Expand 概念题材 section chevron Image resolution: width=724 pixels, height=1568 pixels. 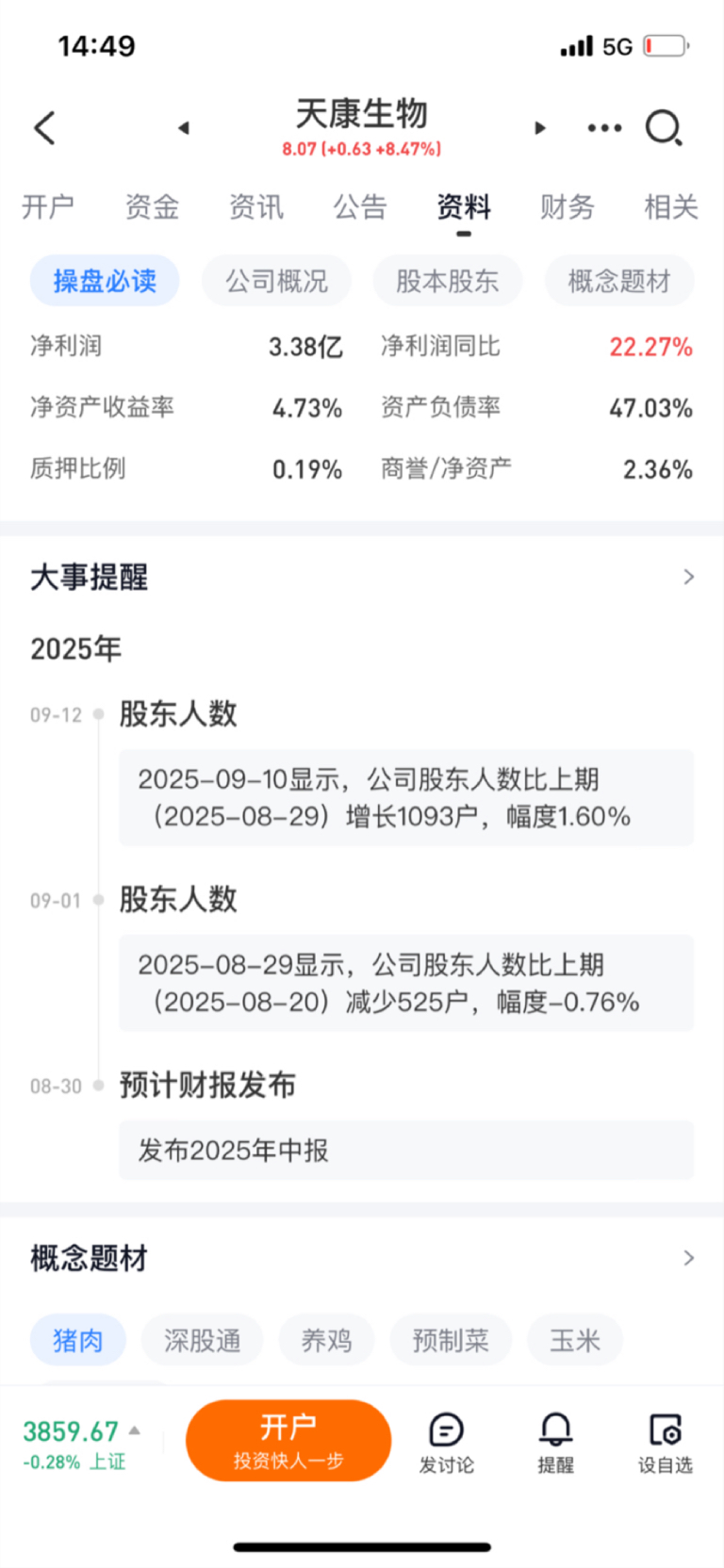click(689, 1258)
